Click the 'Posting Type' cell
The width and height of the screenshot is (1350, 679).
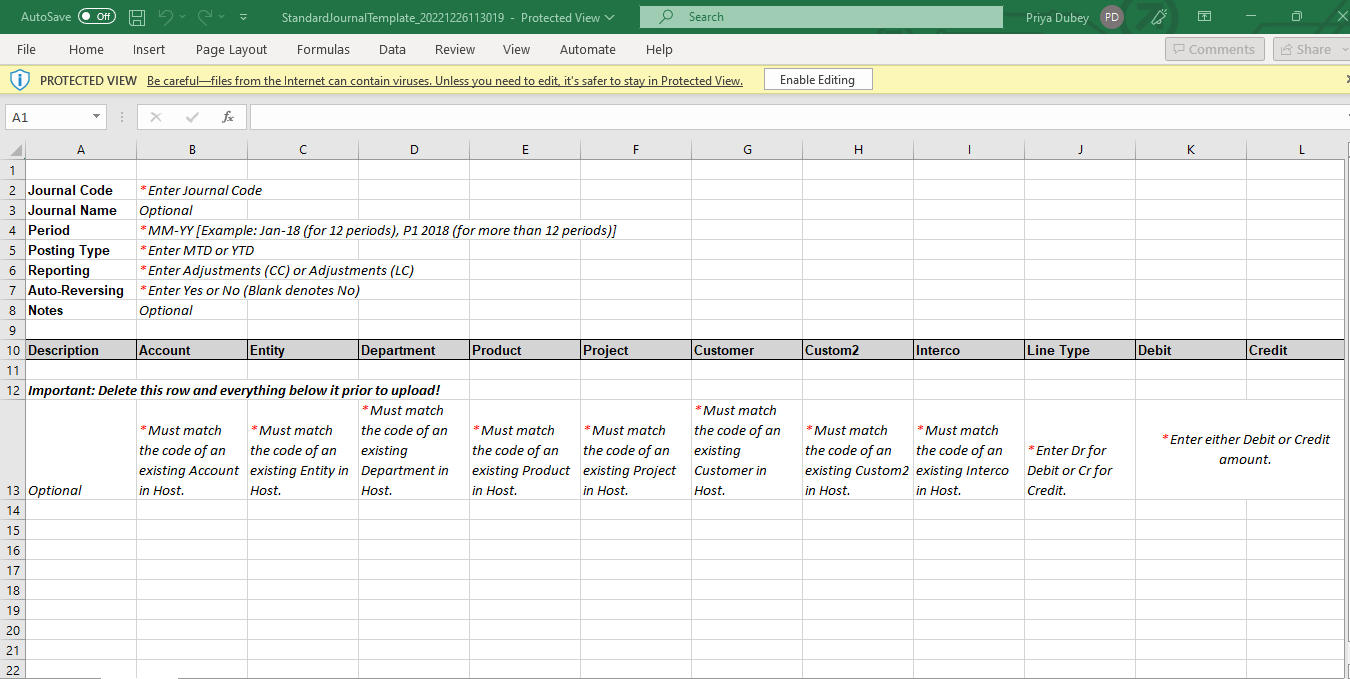click(81, 250)
